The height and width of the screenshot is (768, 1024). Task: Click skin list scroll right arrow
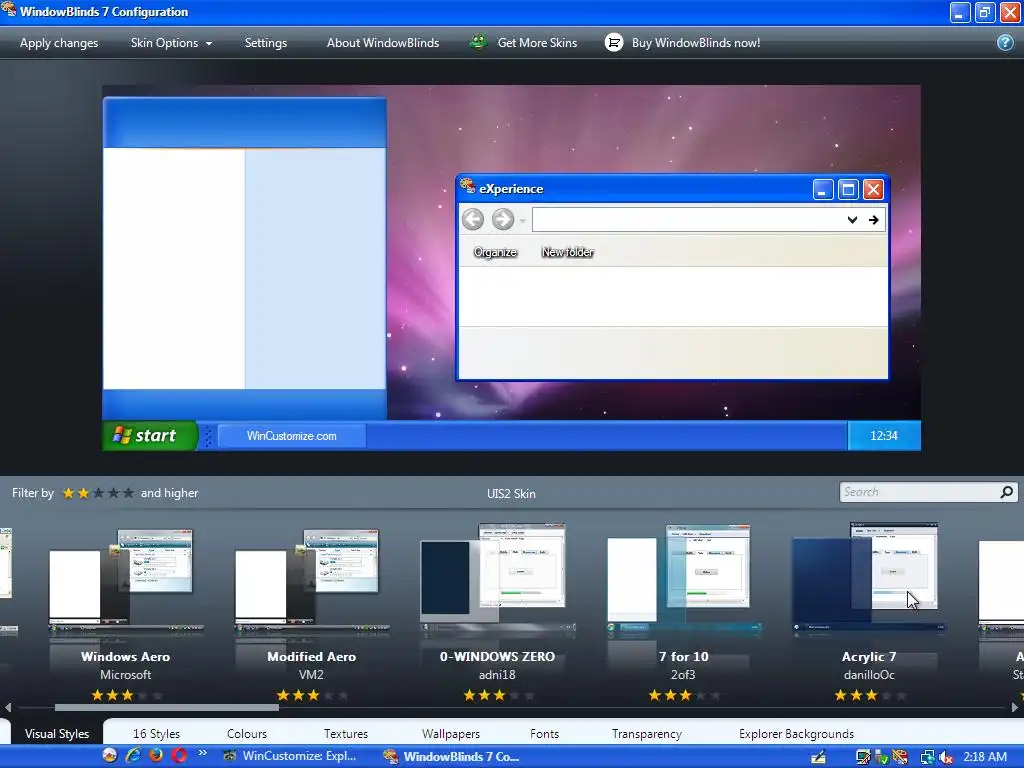(1014, 707)
